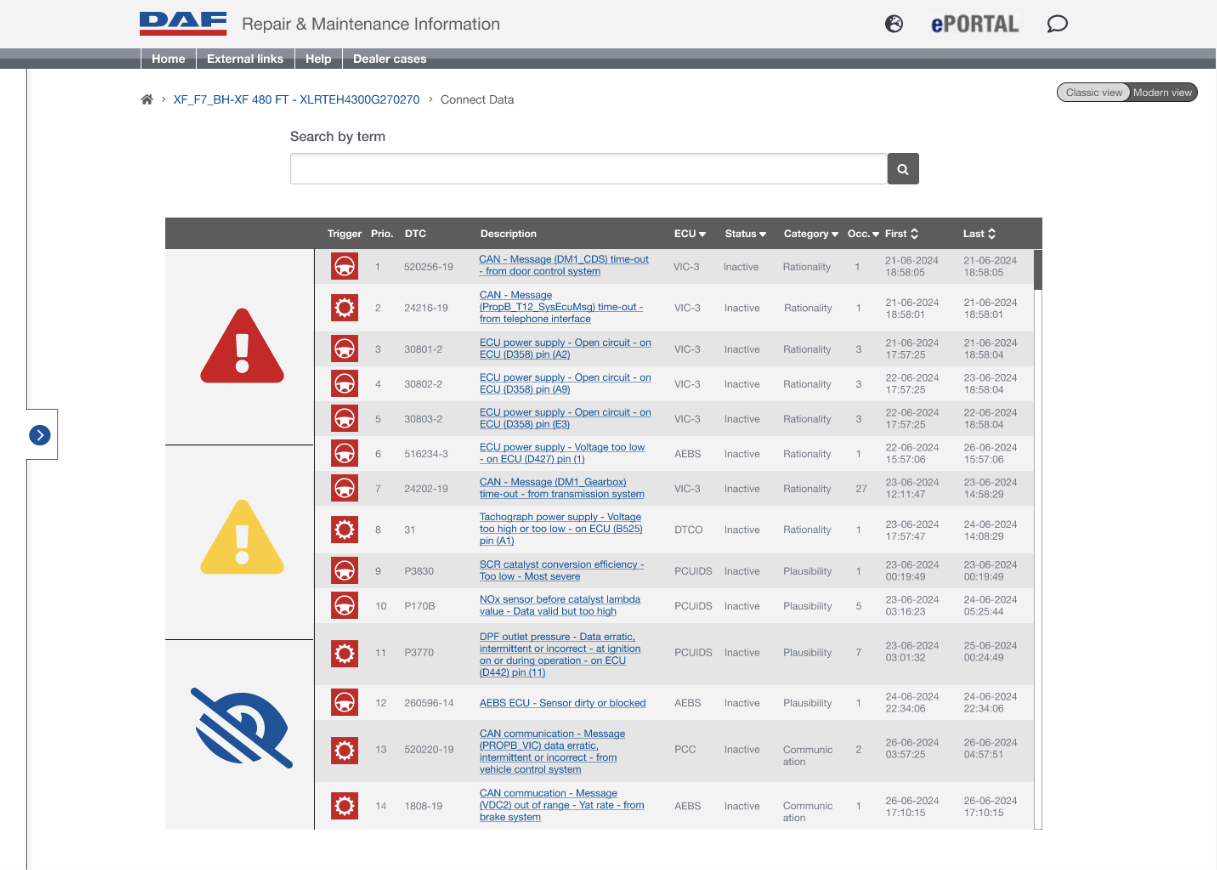This screenshot has height=870, width=1217.
Task: Select the yellow warning triangle filter
Action: [x=239, y=541]
